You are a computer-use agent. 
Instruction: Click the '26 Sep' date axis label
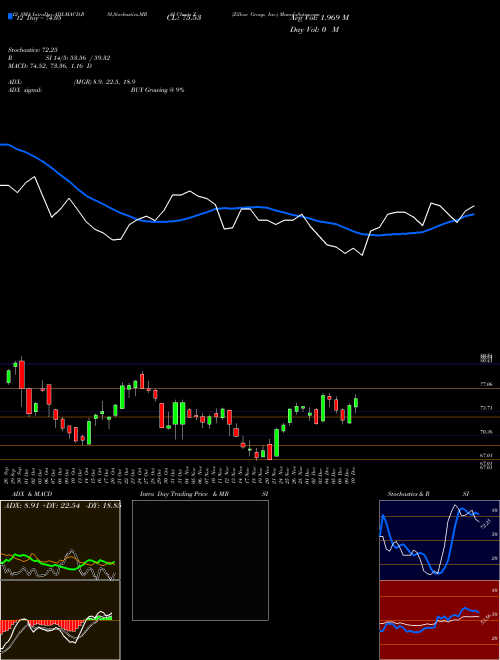(x=8, y=475)
